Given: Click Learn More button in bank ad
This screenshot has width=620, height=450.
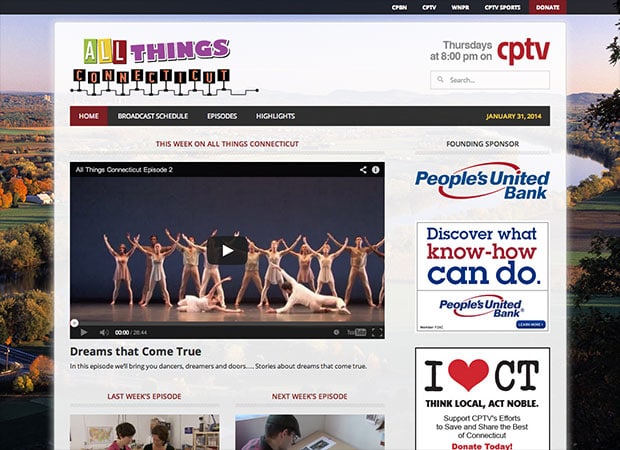Looking at the screenshot, I should click(x=531, y=324).
